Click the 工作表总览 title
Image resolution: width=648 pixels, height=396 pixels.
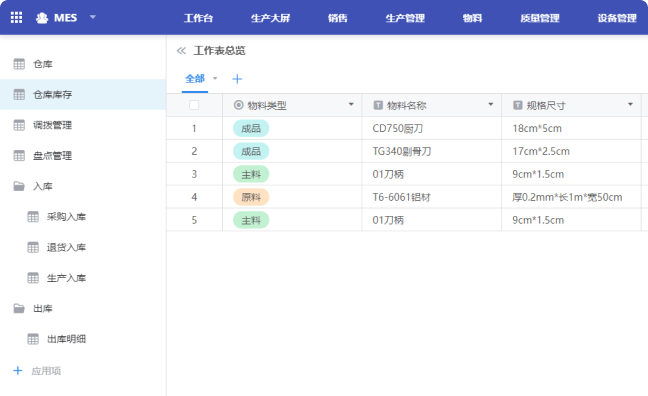point(219,51)
